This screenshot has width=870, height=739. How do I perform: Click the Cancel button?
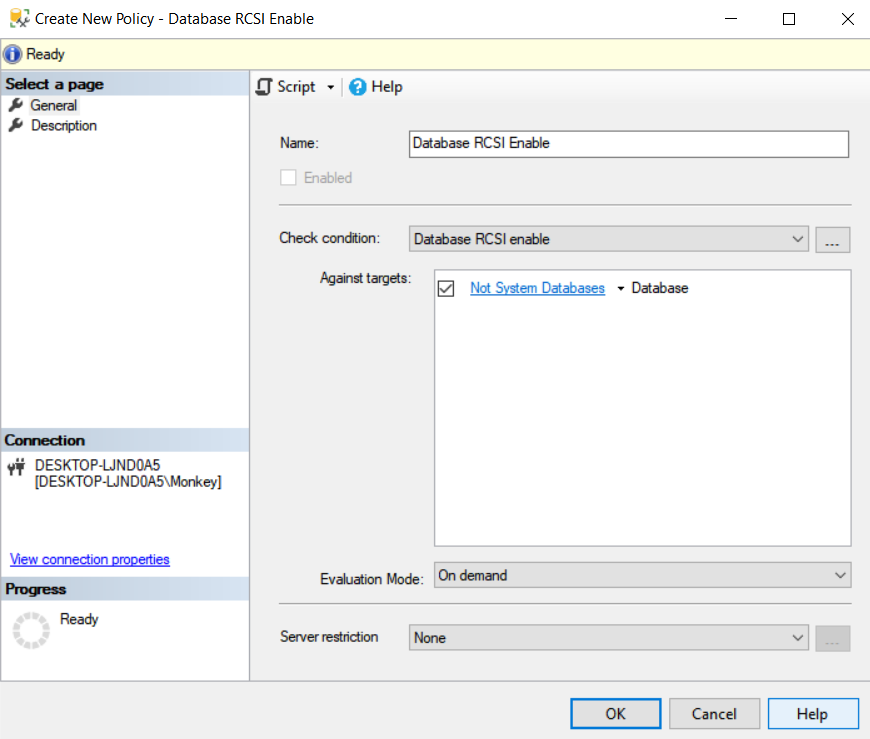point(714,713)
